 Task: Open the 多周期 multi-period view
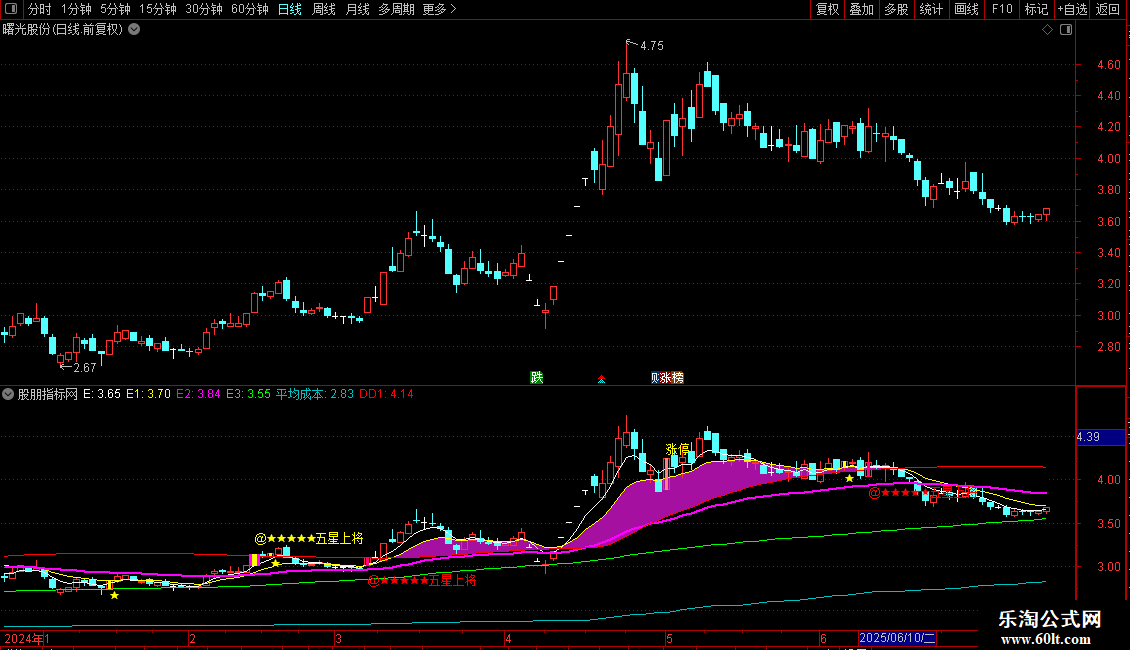click(x=396, y=9)
